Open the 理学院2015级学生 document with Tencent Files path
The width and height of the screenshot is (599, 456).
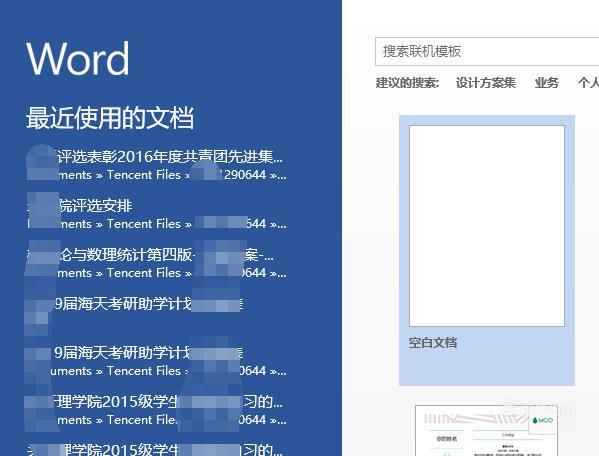[157, 410]
